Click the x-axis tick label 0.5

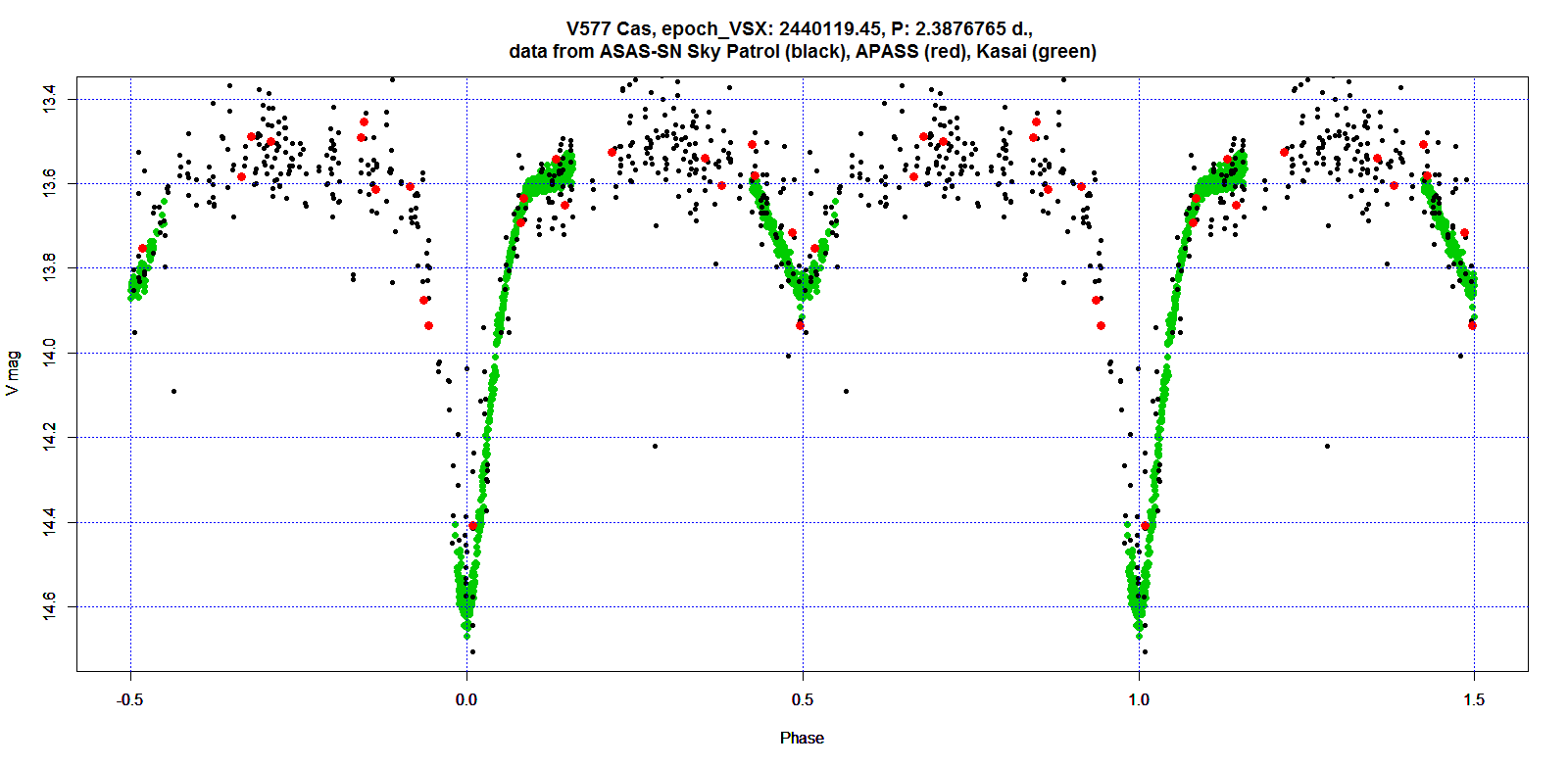click(803, 699)
